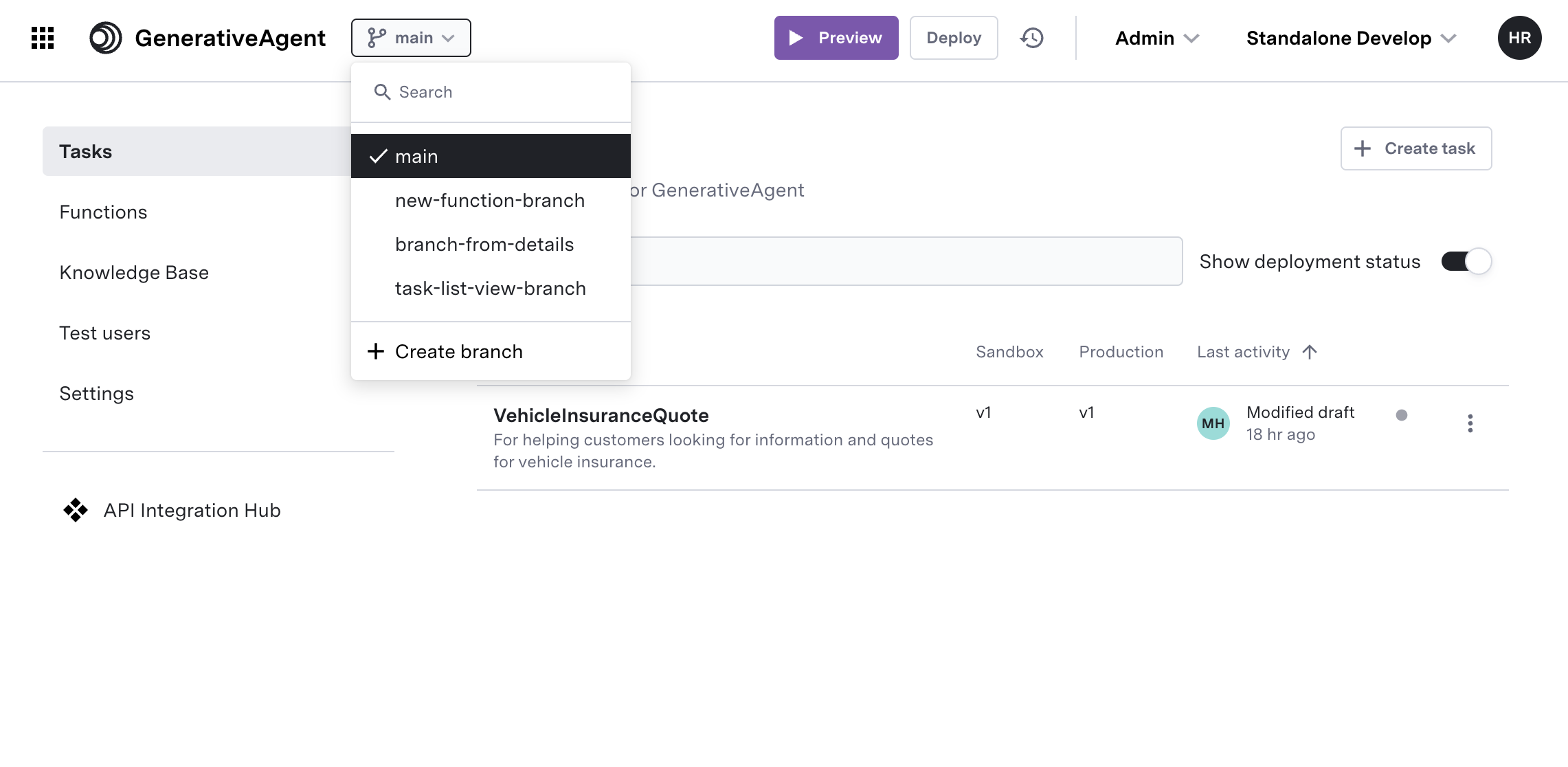Toggle Show deployment status switch
The width and height of the screenshot is (1568, 767).
(1466, 262)
